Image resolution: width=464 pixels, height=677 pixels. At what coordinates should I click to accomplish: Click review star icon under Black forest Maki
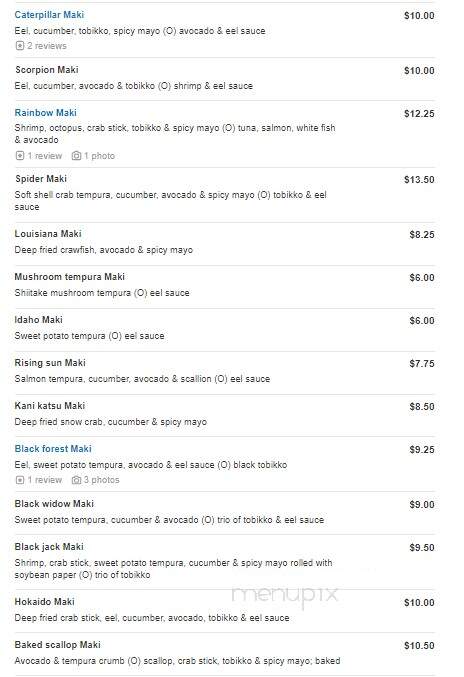coord(19,480)
